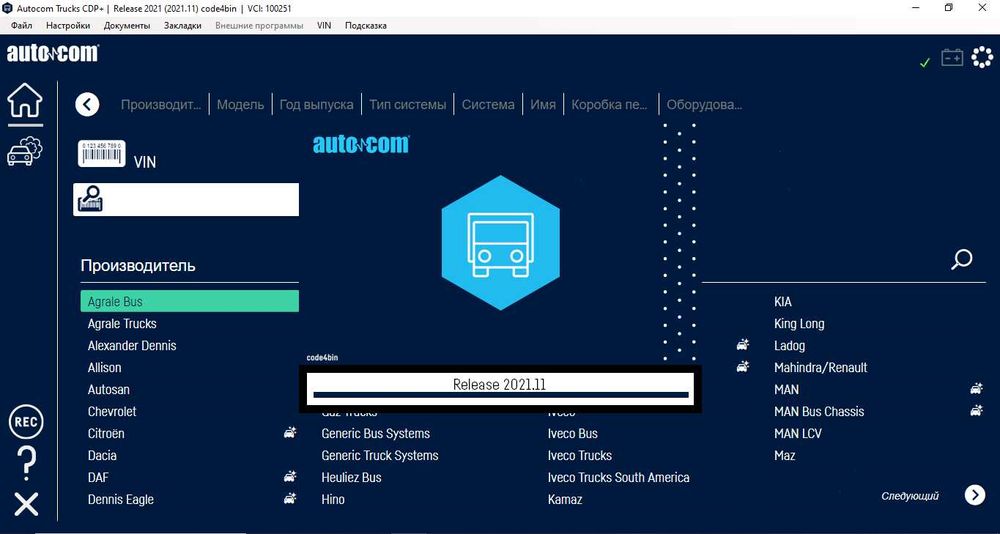Click the VIN barcode icon

101,154
